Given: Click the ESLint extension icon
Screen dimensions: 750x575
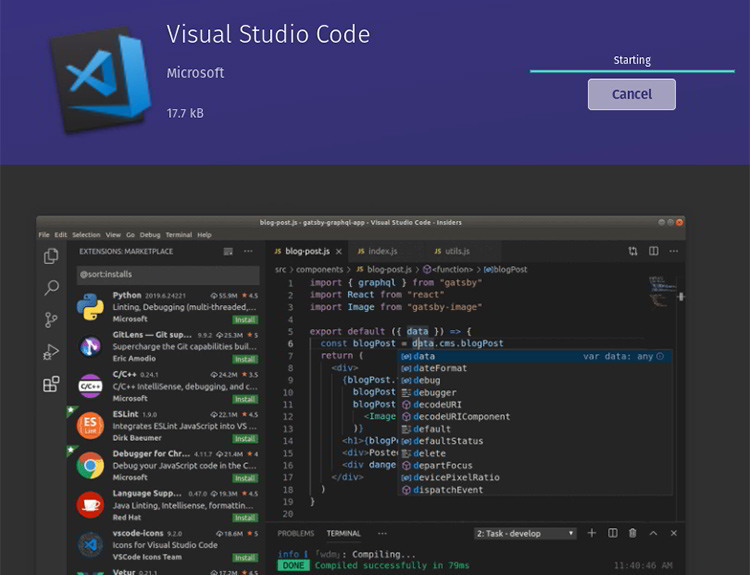Looking at the screenshot, I should coord(90,425).
